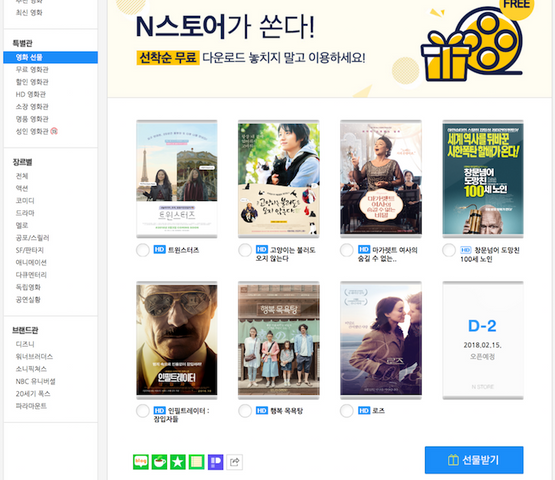
Task: Click the 19 age badge beside 성인 영화관
Action: (x=54, y=131)
